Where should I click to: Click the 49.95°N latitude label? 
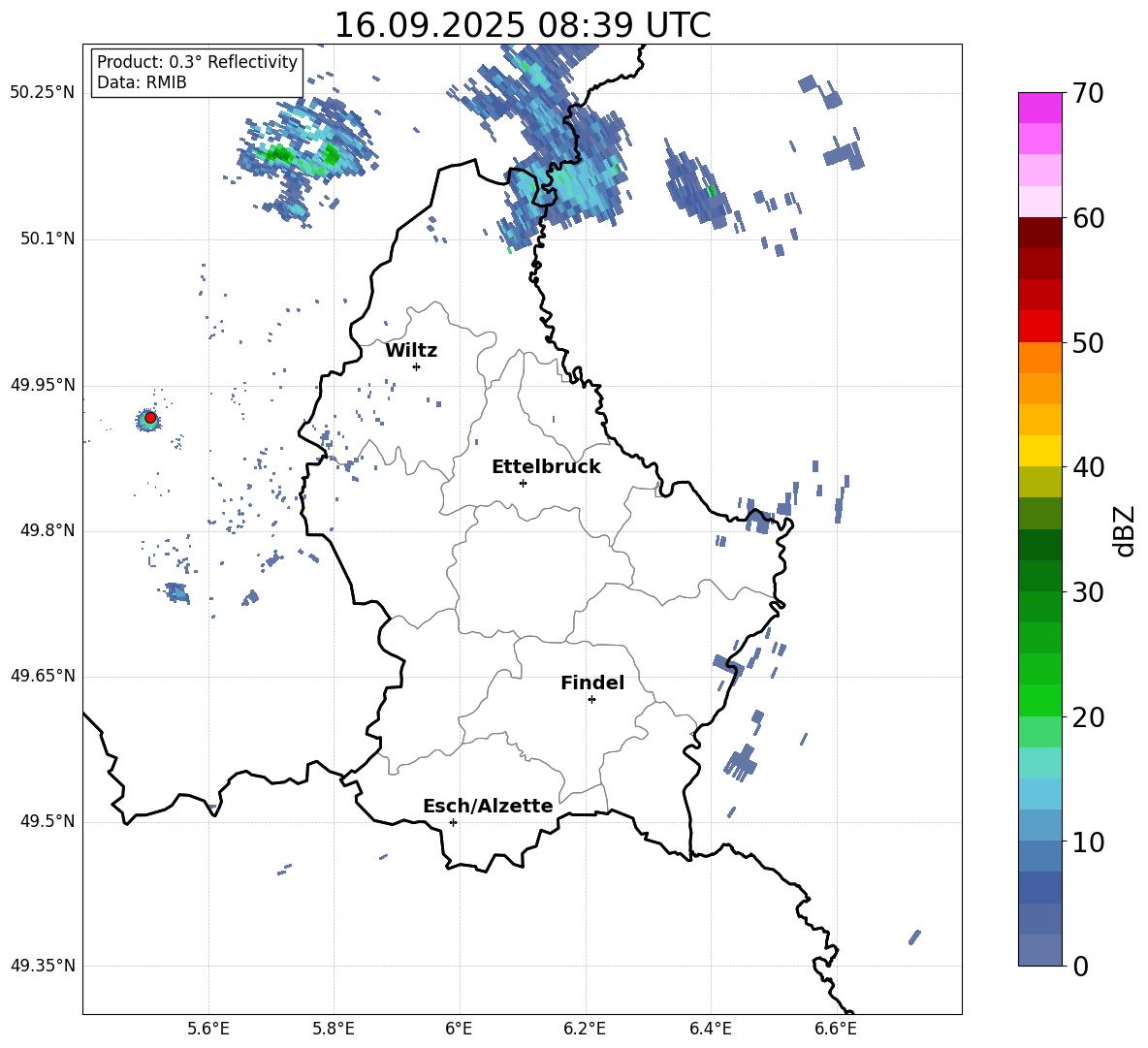coord(43,385)
